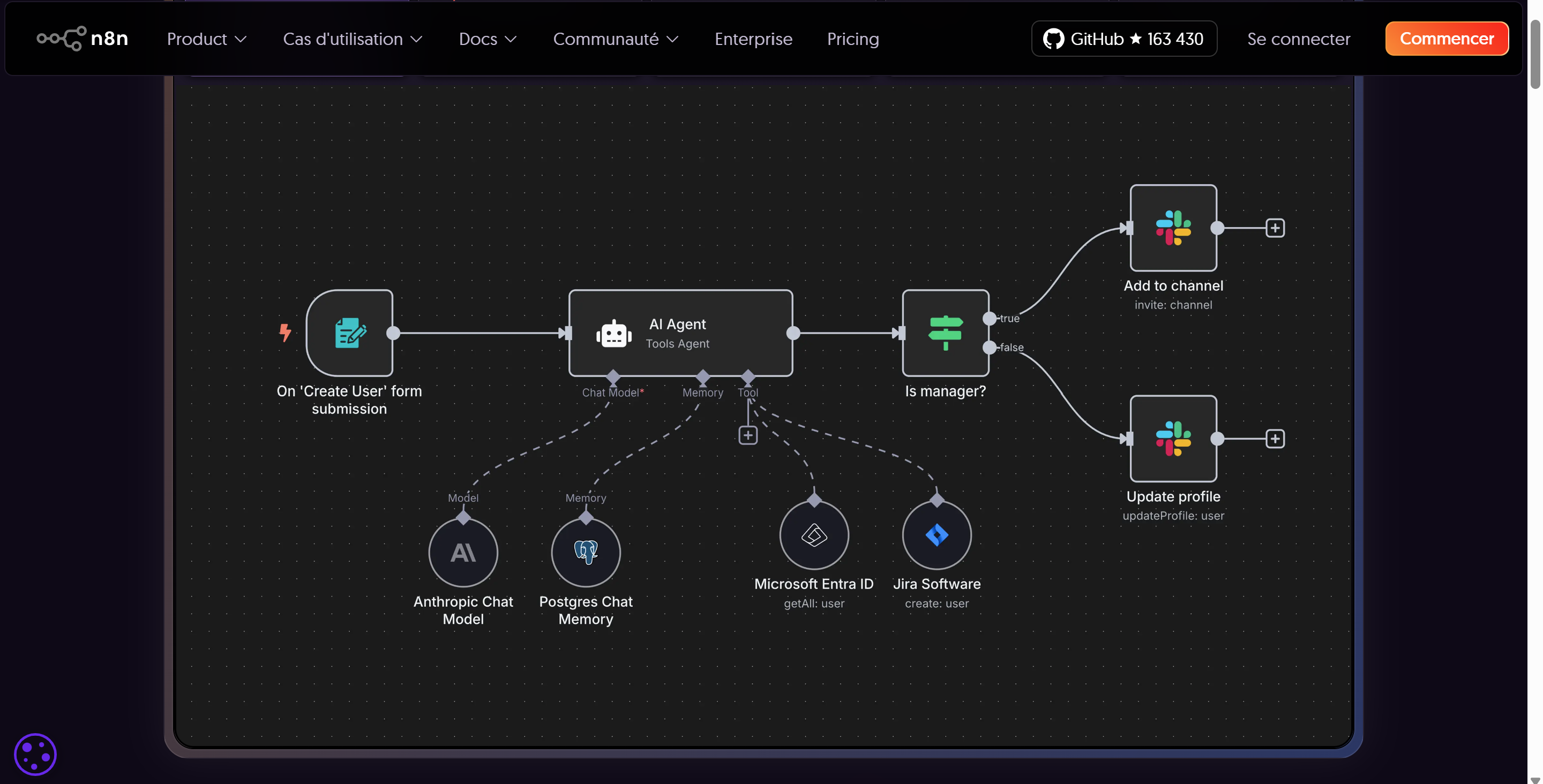Select the Is manager? signpost node

click(x=945, y=333)
